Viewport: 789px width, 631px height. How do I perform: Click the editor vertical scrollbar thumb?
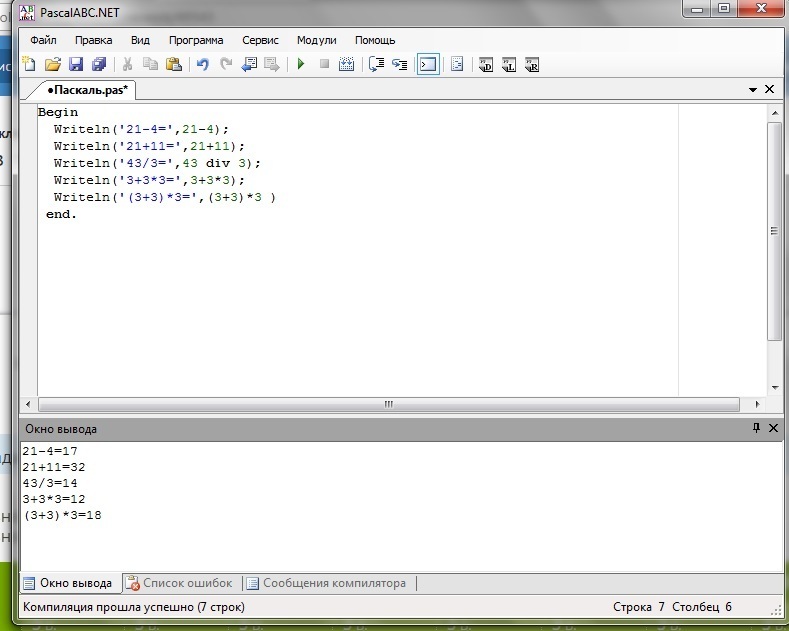tap(774, 231)
